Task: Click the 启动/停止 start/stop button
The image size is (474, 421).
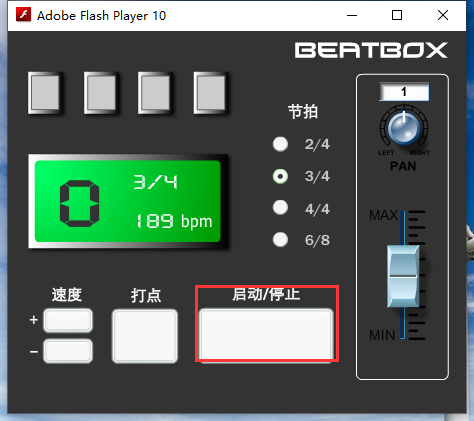Action: pyautogui.click(x=266, y=335)
